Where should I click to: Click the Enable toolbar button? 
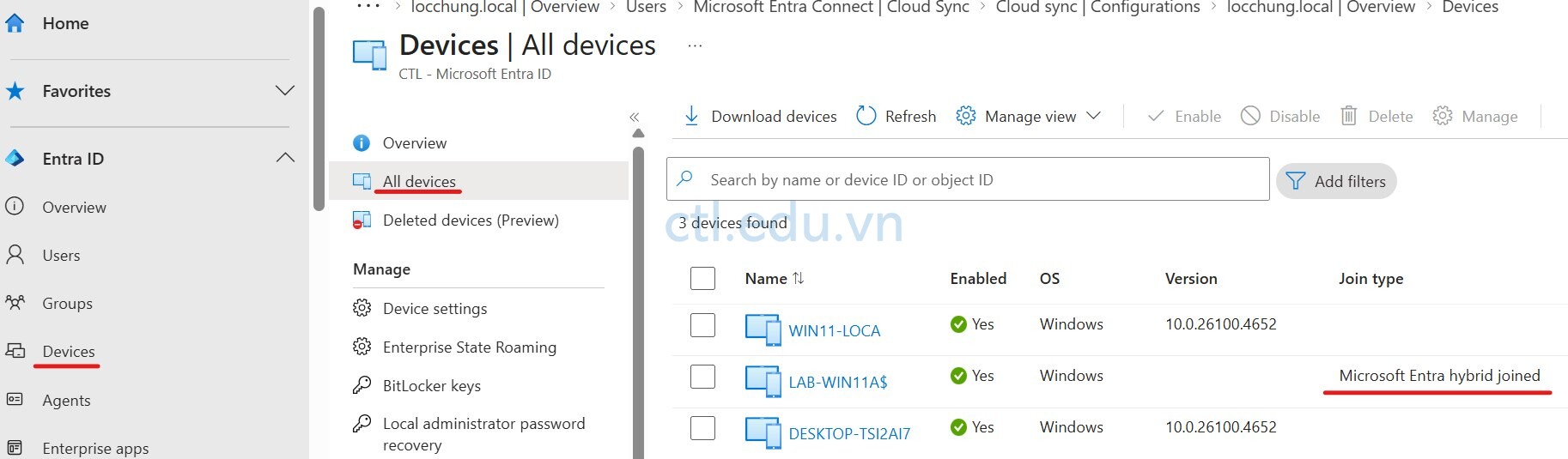[x=1184, y=116]
